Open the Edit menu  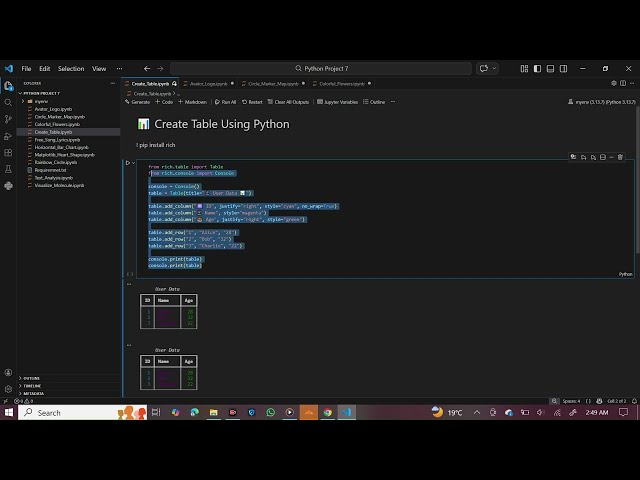tap(44, 69)
